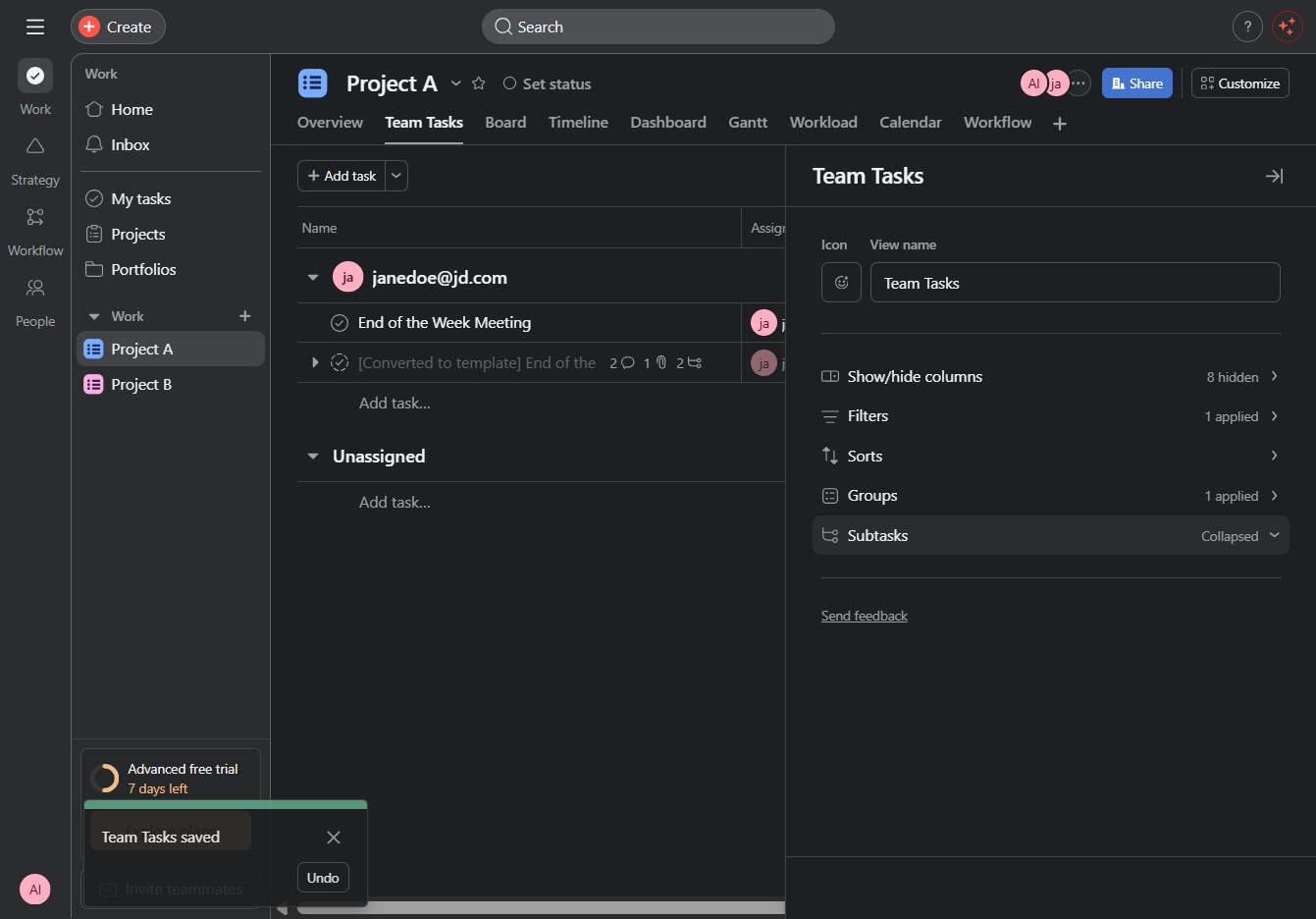This screenshot has height=919, width=1316.
Task: Select the People icon in left rail
Action: coord(35,288)
